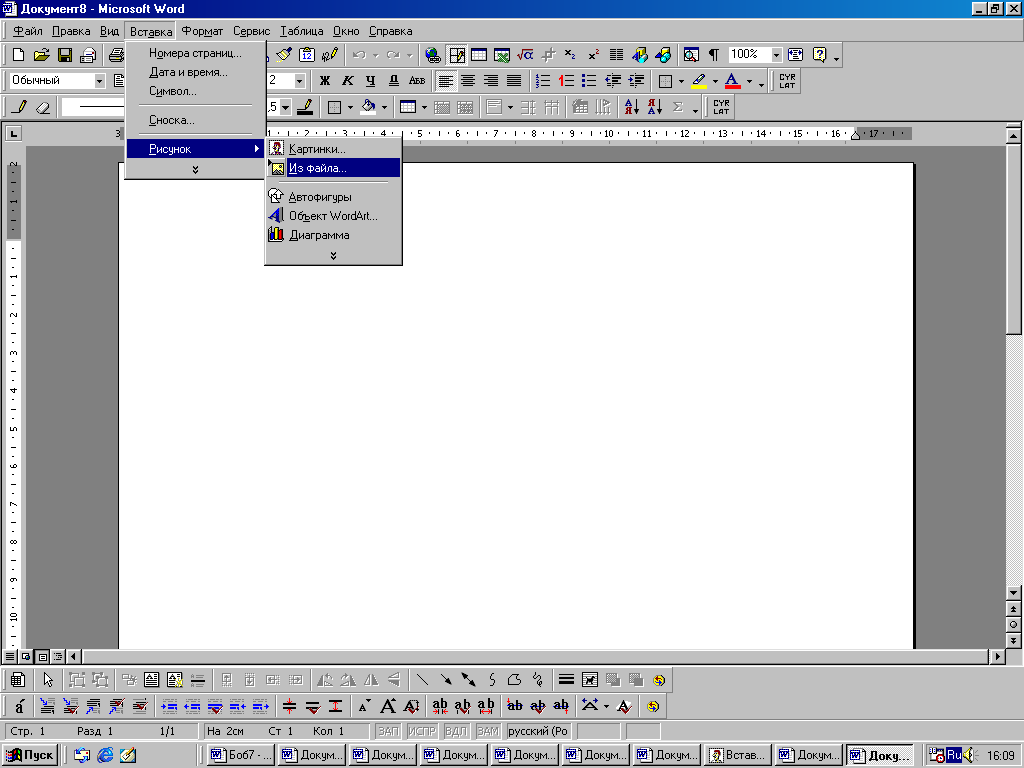Open the zoom 100% dropdown
Viewport: 1024px width, 768px height.
tap(776, 55)
